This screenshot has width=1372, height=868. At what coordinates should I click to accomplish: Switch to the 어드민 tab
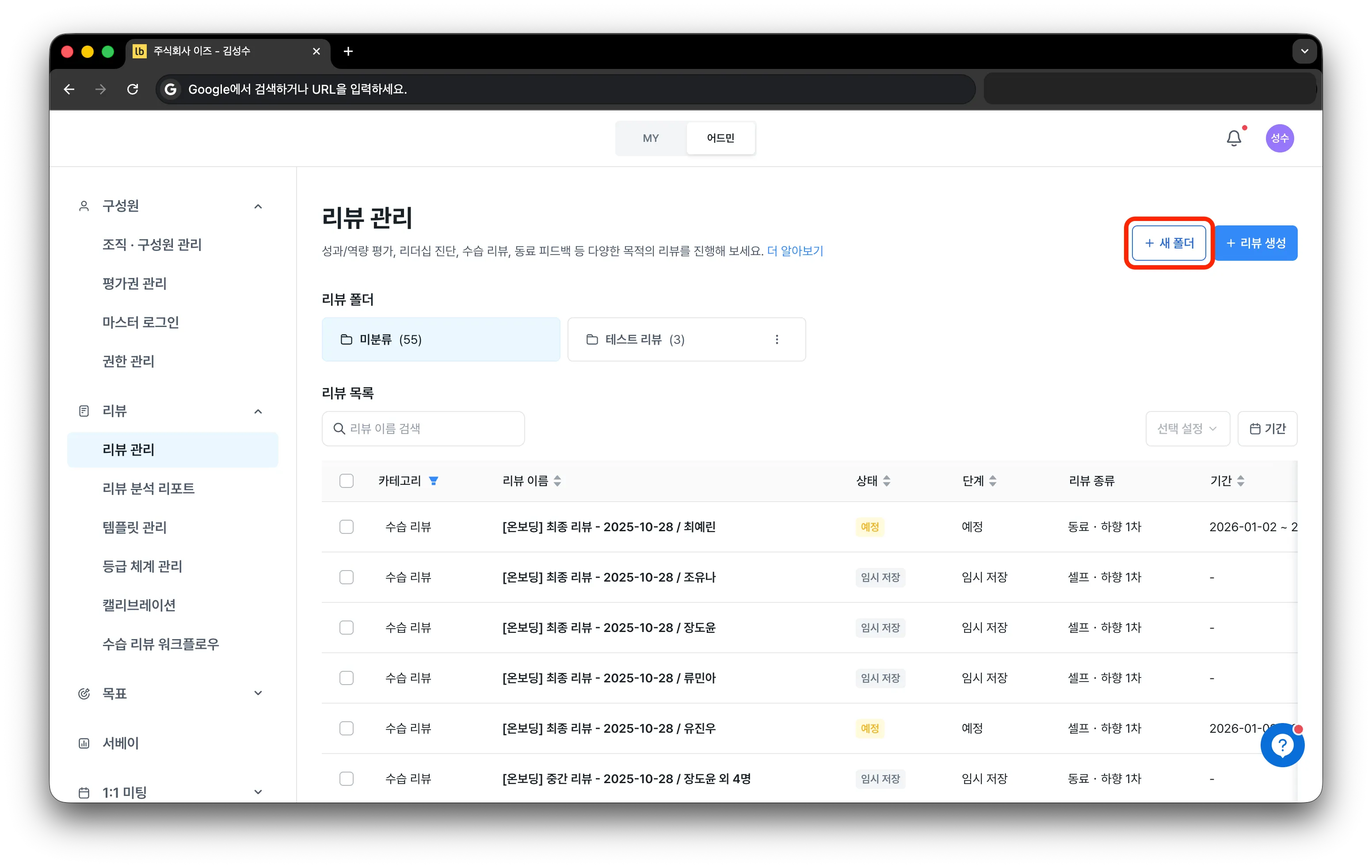coord(720,138)
